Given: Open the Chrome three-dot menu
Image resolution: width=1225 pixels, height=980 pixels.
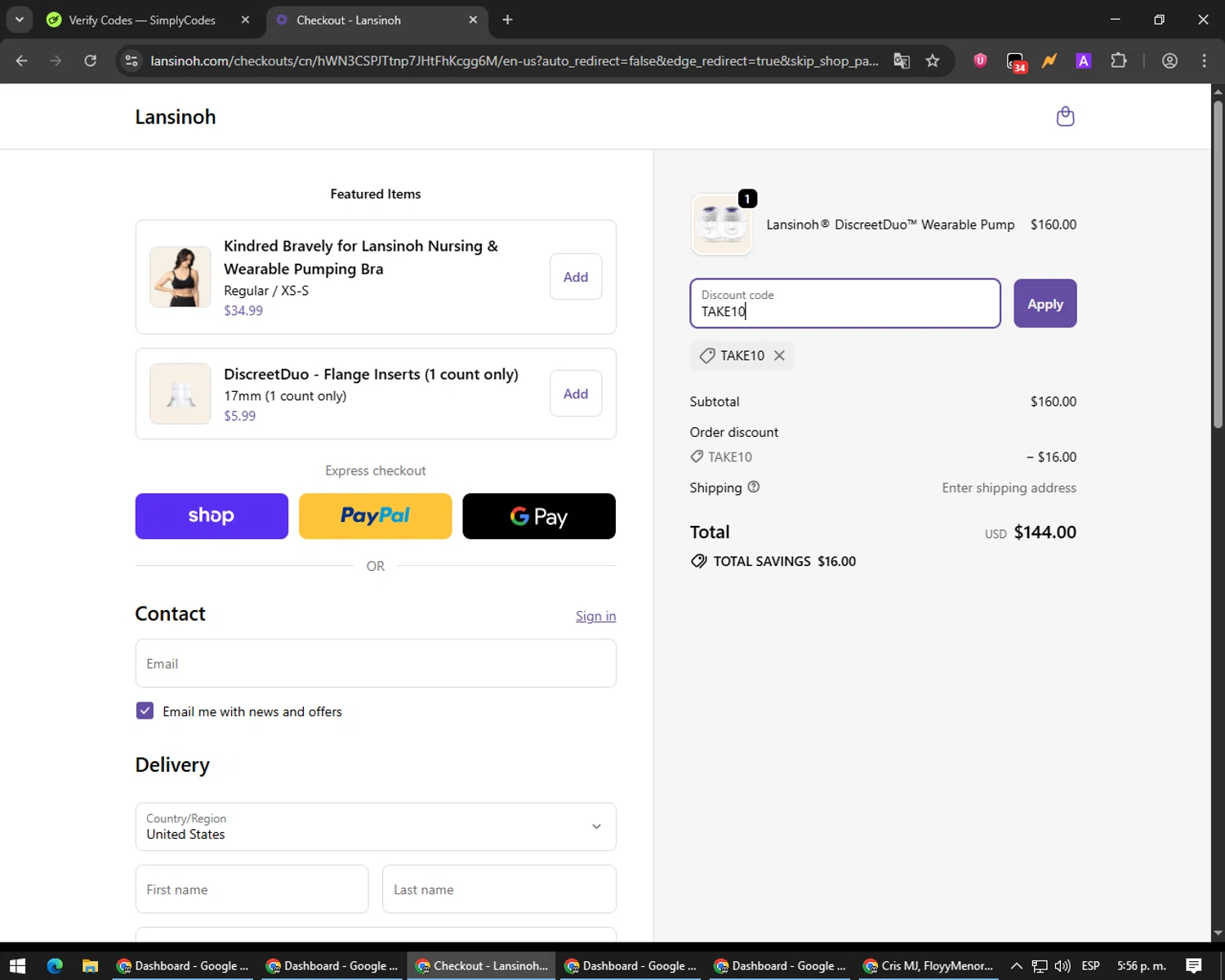Looking at the screenshot, I should tap(1204, 60).
